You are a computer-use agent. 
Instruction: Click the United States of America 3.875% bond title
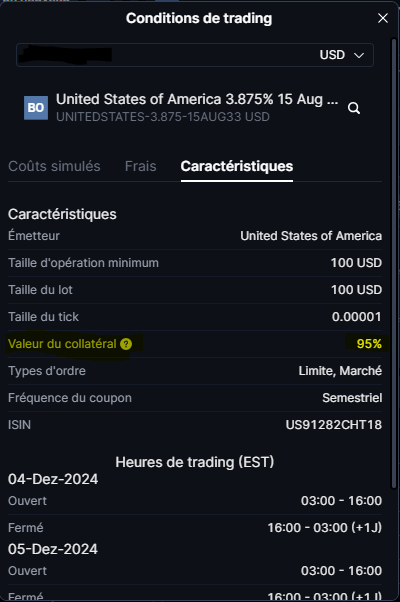click(x=197, y=99)
